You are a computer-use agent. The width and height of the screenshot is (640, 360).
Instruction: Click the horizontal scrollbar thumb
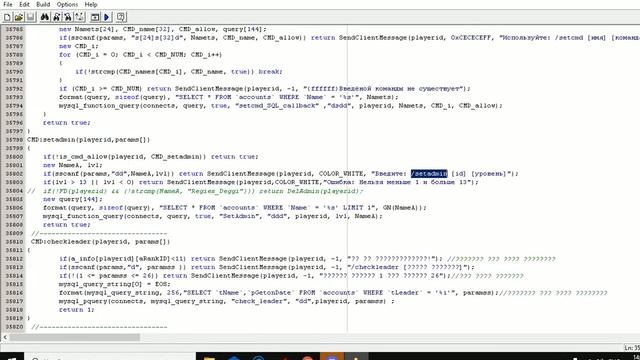point(75,338)
